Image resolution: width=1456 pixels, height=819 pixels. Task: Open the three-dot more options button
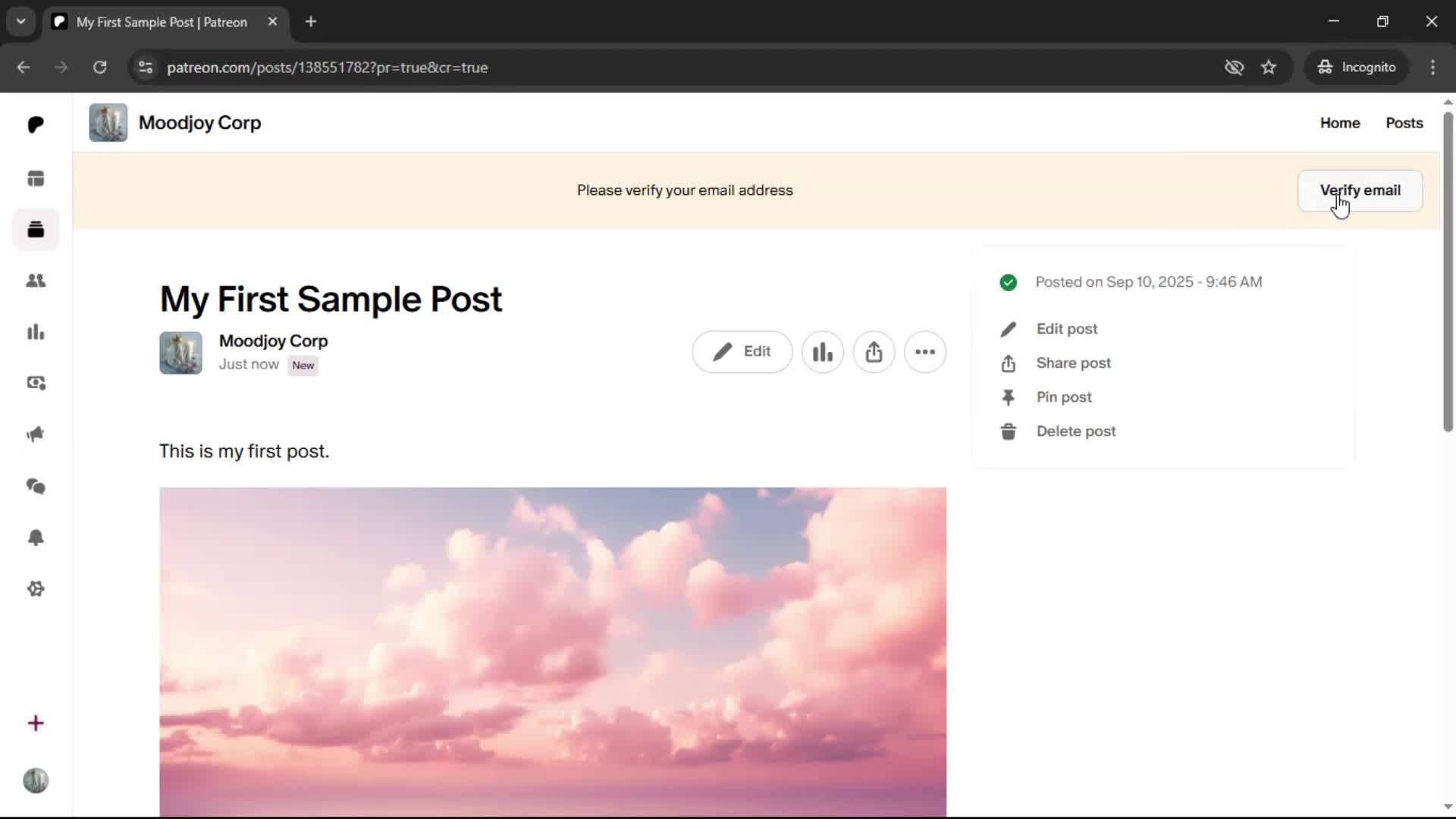925,352
